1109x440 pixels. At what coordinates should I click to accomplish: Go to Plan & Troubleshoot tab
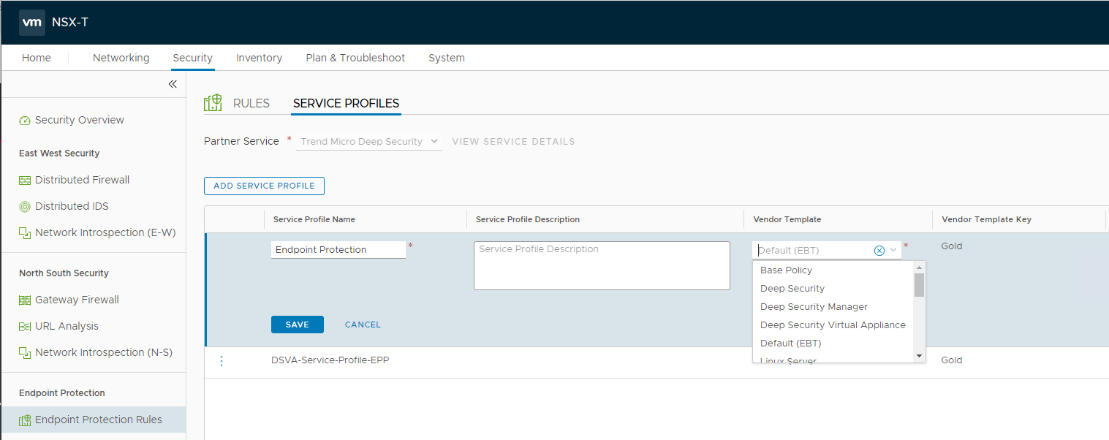[x=355, y=58]
